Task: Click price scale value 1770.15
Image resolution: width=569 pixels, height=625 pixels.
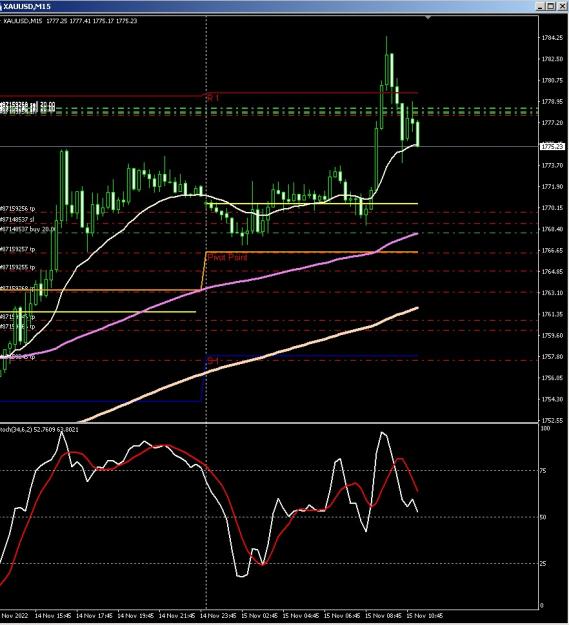Action: click(552, 208)
